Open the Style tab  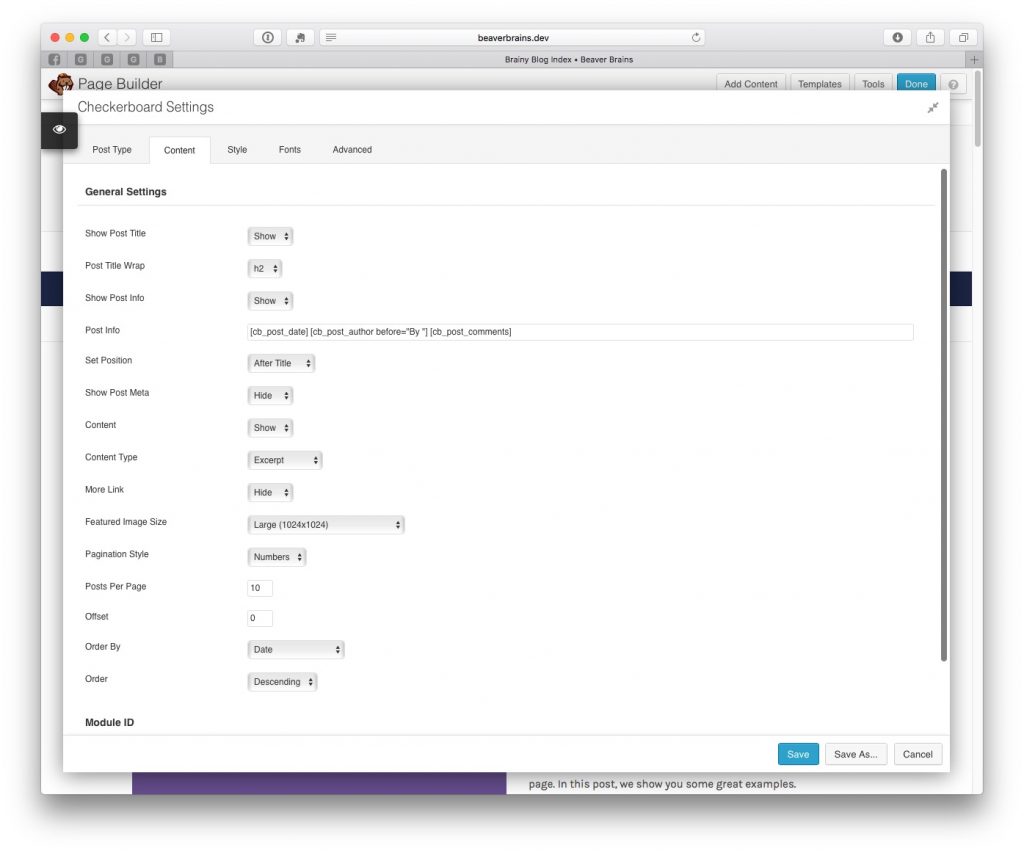coord(237,150)
